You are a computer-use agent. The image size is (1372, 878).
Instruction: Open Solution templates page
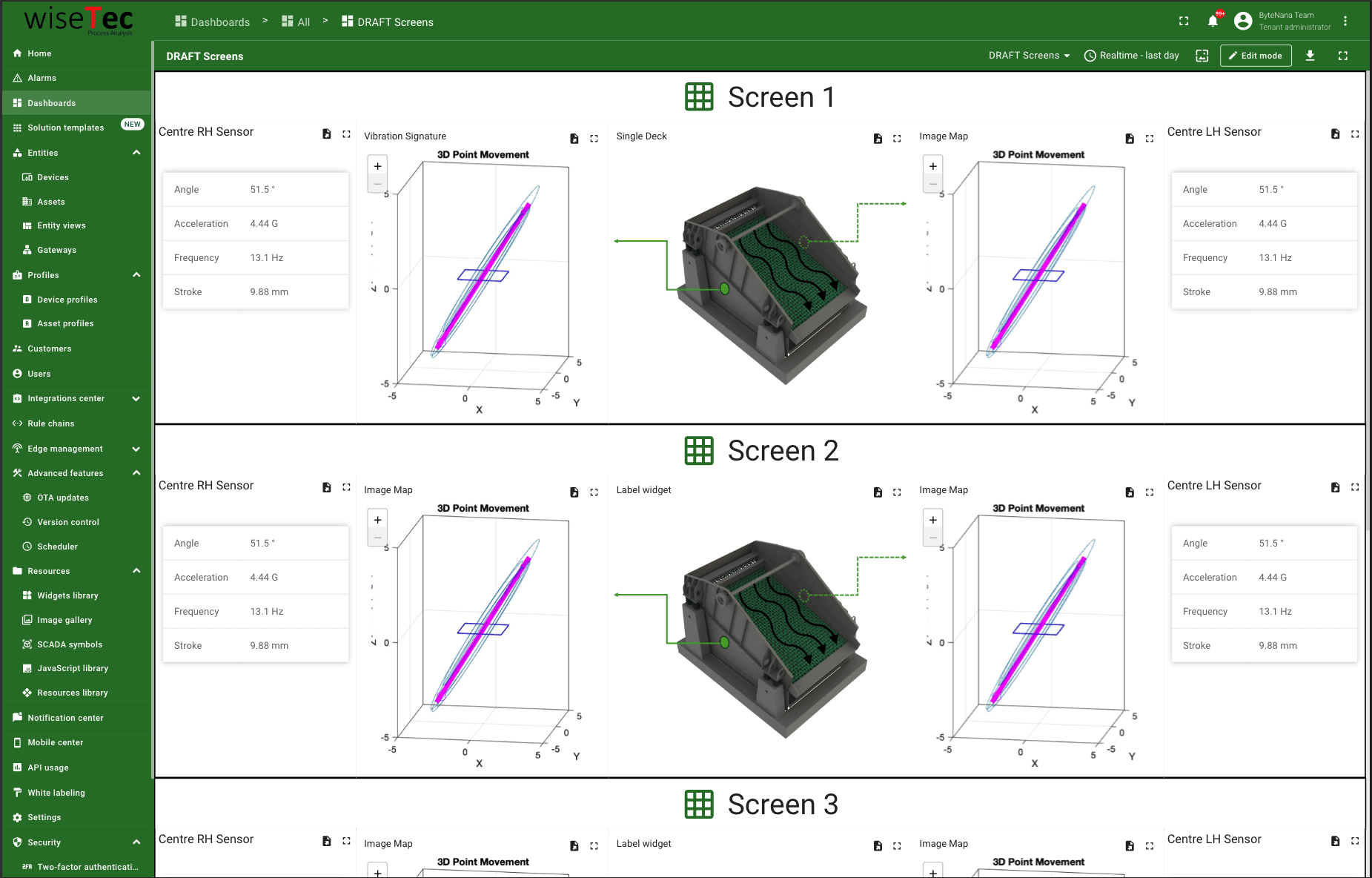tap(76, 128)
